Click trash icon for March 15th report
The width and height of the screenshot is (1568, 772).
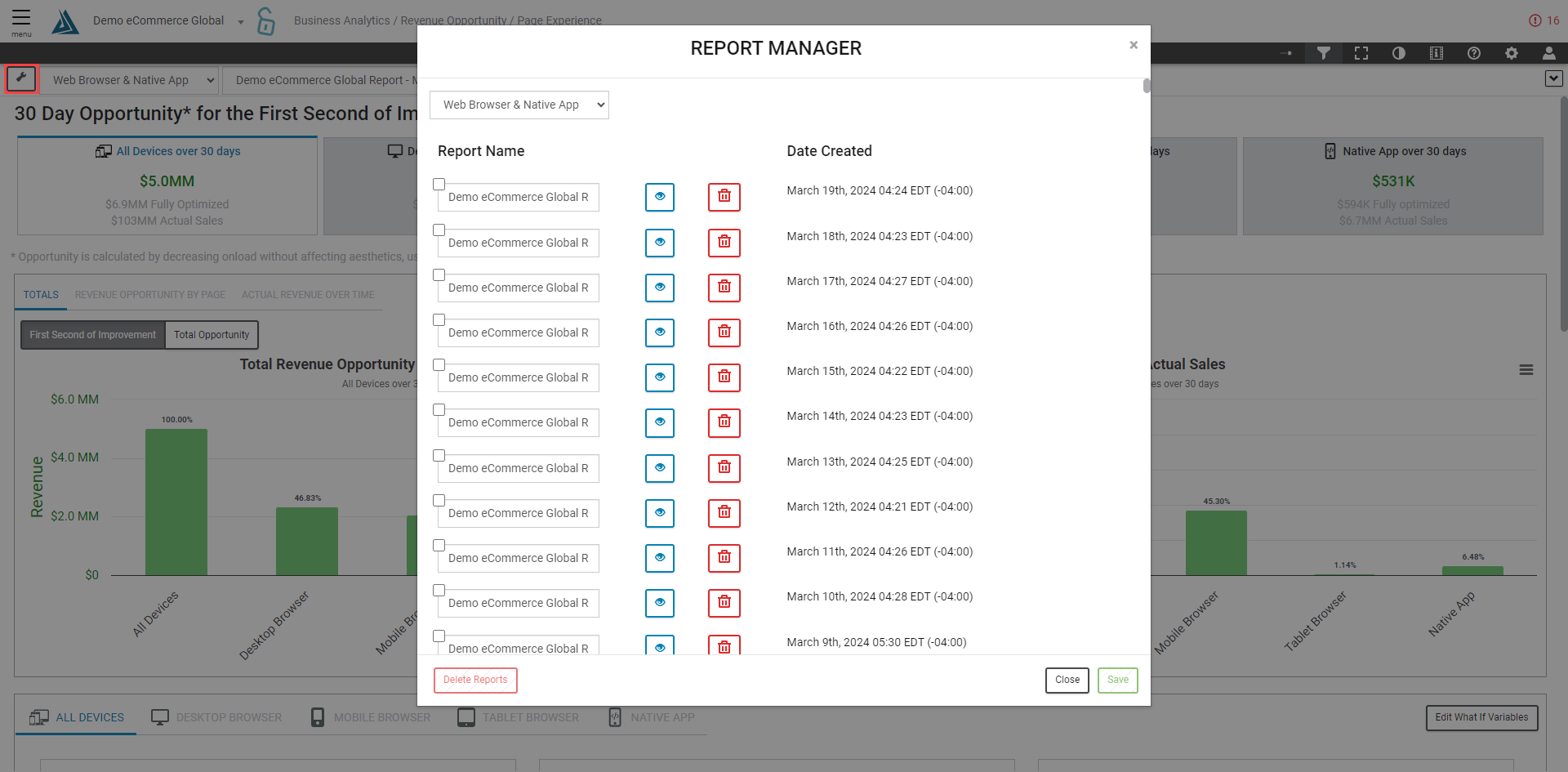click(x=724, y=377)
